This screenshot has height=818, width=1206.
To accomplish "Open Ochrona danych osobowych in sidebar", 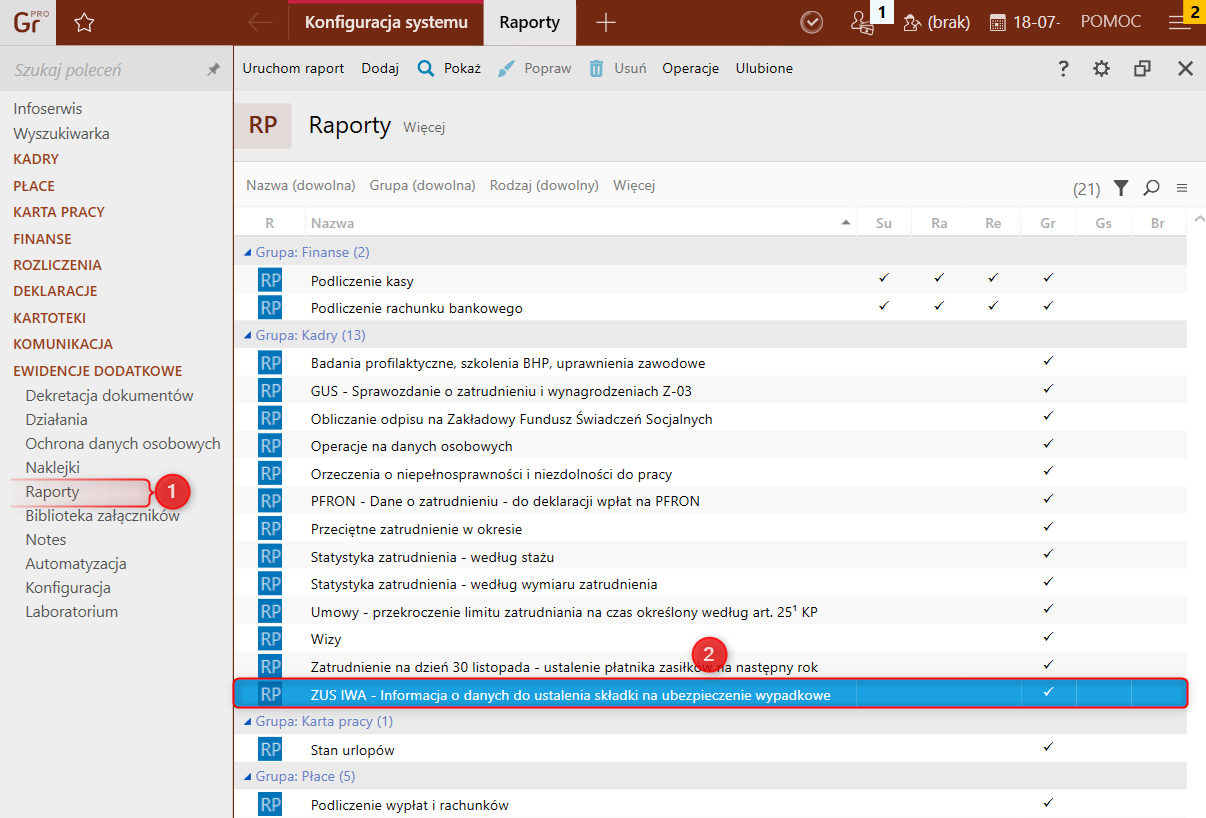I will tap(123, 443).
